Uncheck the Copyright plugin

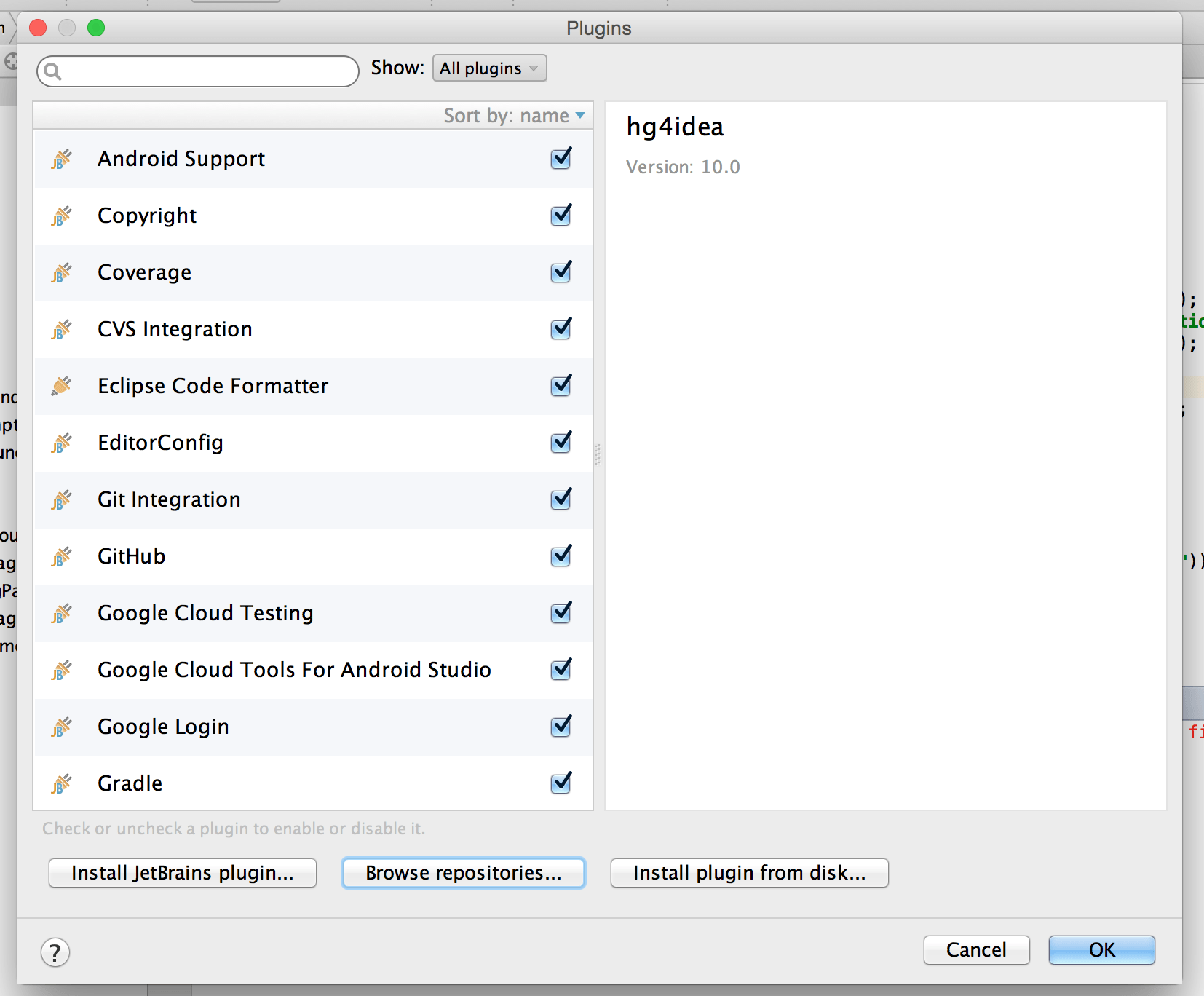[x=561, y=215]
